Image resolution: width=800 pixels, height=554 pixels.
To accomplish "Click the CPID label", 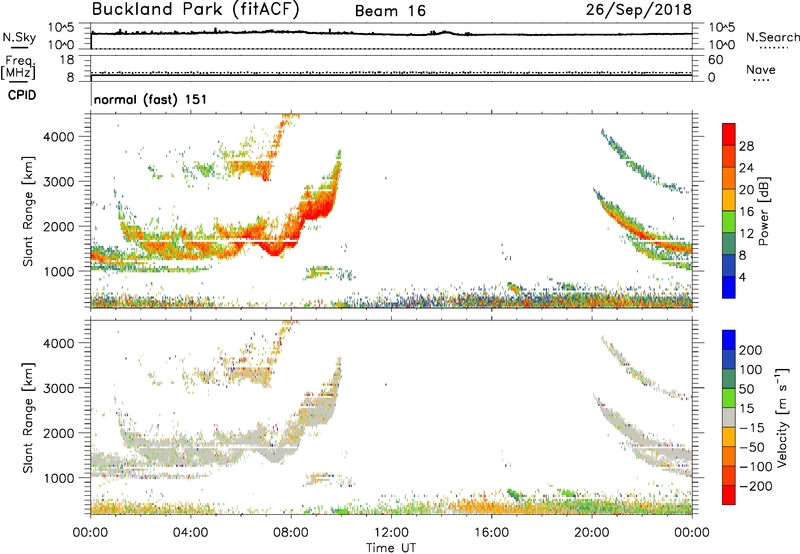I will [x=22, y=95].
